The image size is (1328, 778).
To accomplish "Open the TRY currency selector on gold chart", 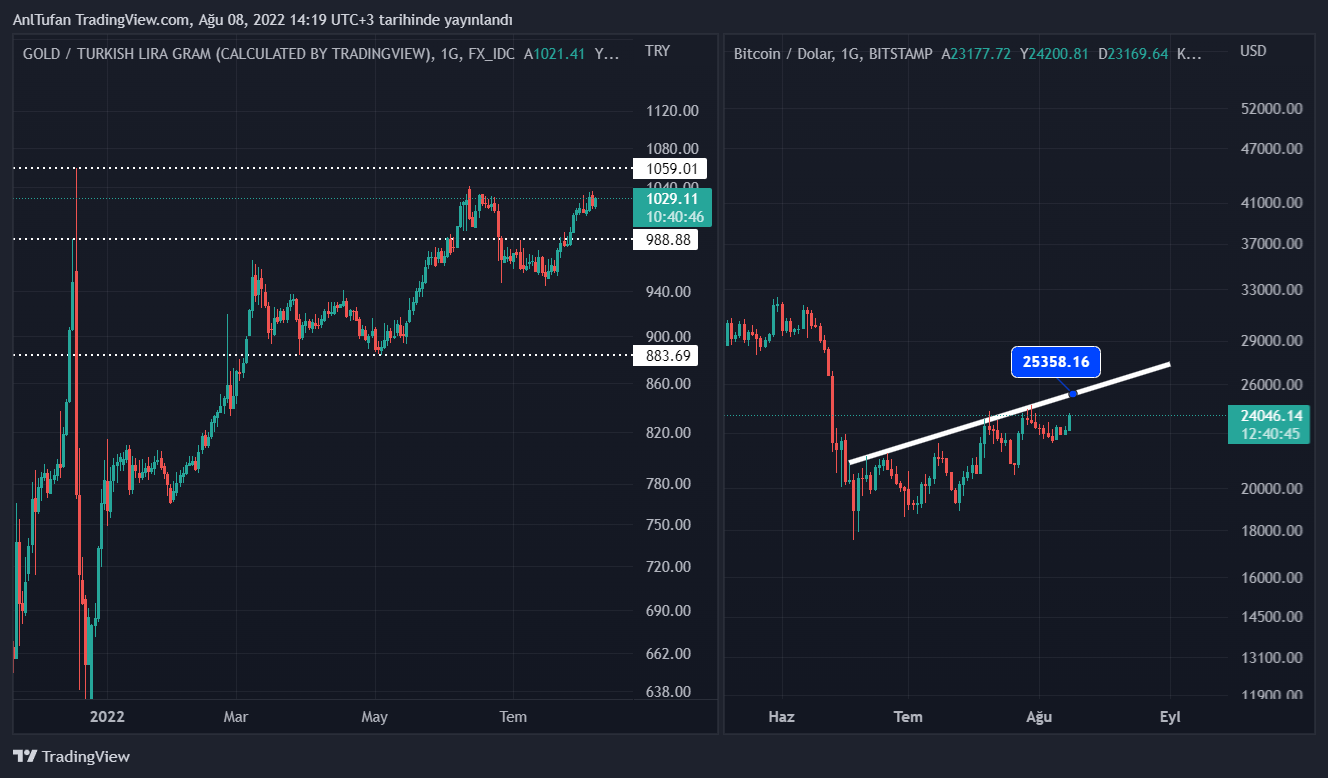I will [657, 51].
